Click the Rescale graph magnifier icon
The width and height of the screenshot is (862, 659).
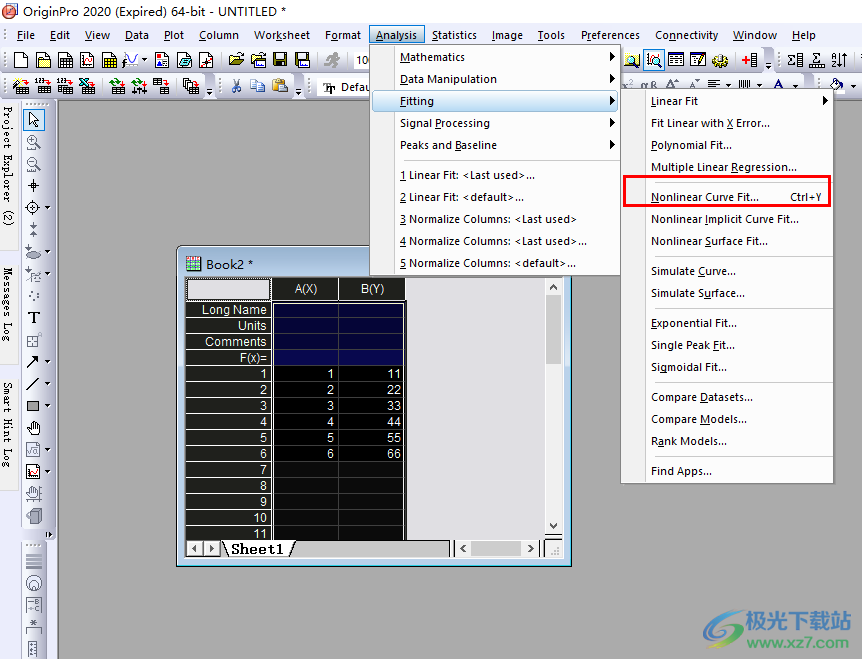coord(654,60)
